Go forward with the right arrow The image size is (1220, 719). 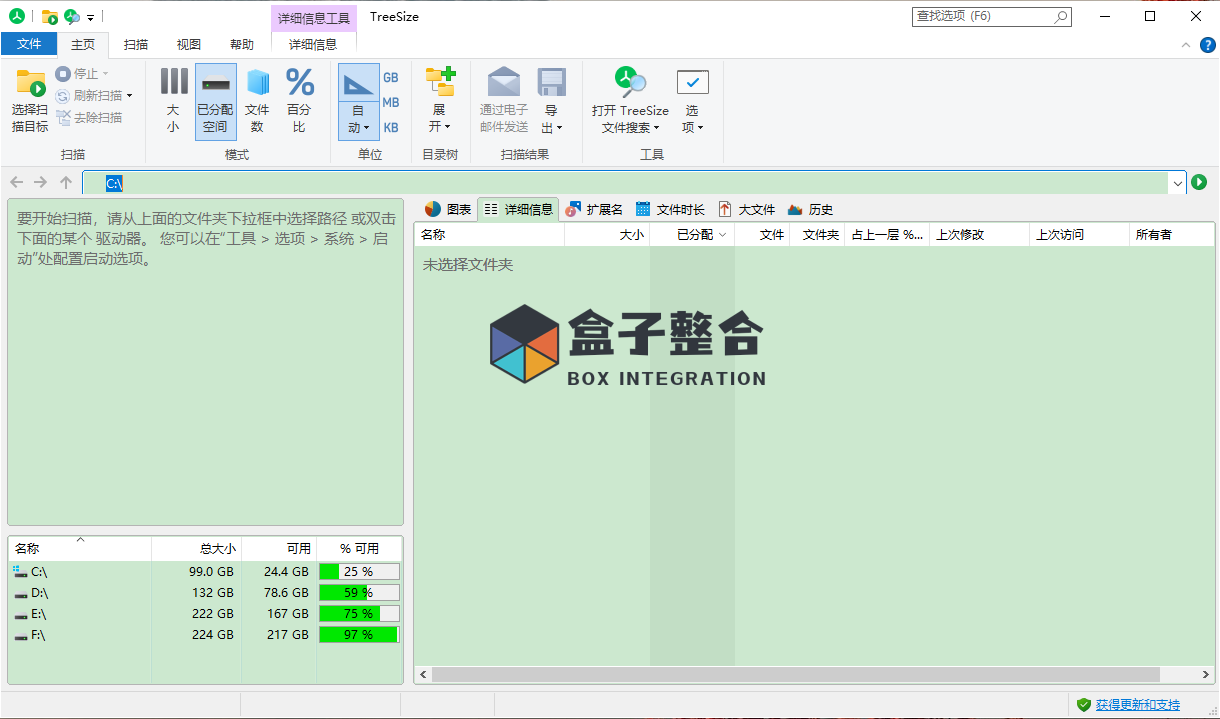click(x=40, y=182)
